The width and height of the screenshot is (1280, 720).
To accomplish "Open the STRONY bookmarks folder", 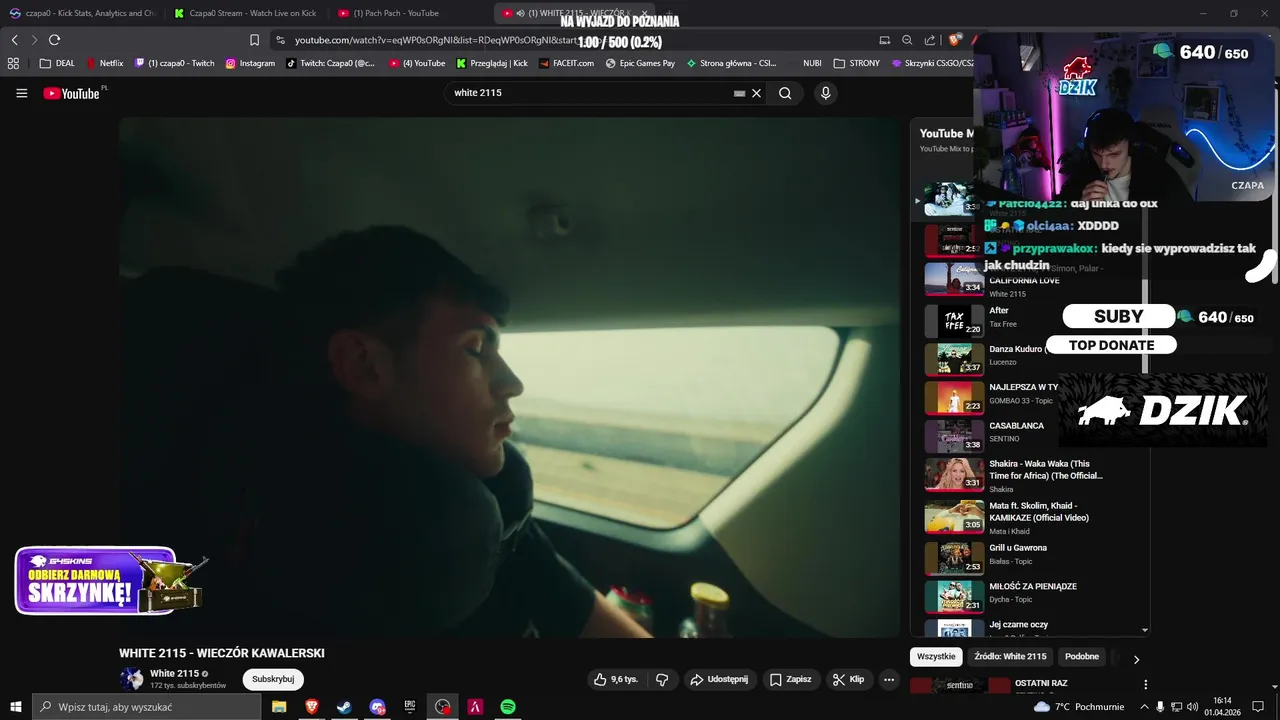I will pyautogui.click(x=856, y=63).
